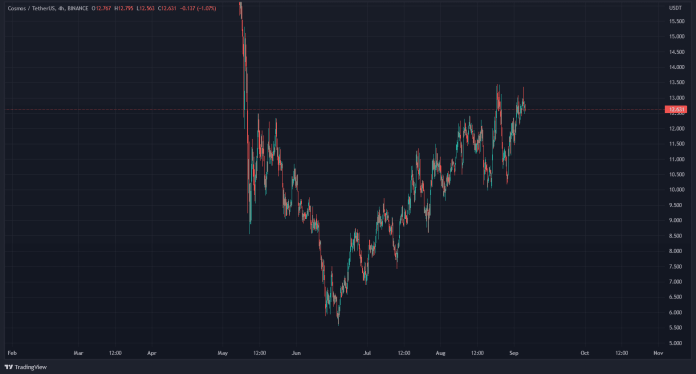Click the low value L12.563
Image resolution: width=696 pixels, height=374 pixels.
pyautogui.click(x=146, y=8)
